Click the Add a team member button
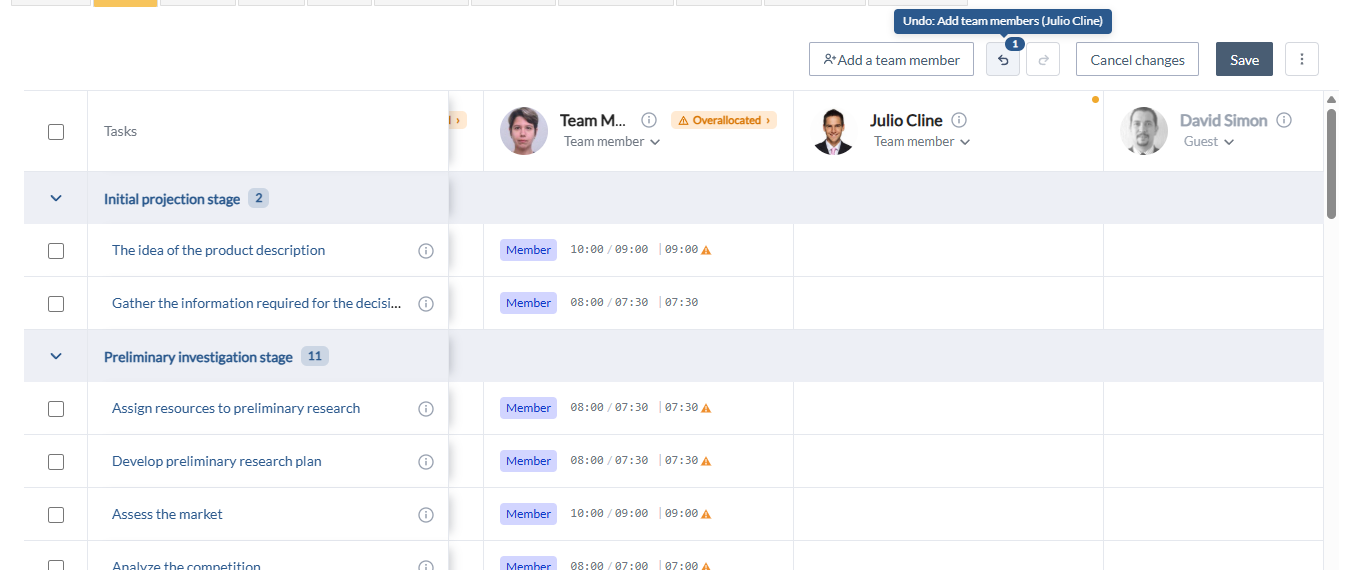 891,59
